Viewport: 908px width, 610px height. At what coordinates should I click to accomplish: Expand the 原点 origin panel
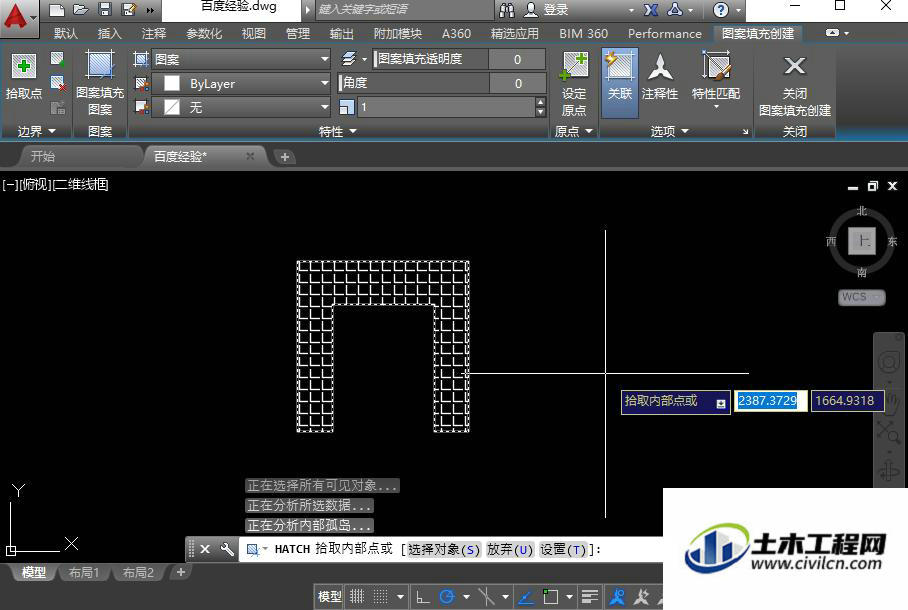(x=574, y=132)
